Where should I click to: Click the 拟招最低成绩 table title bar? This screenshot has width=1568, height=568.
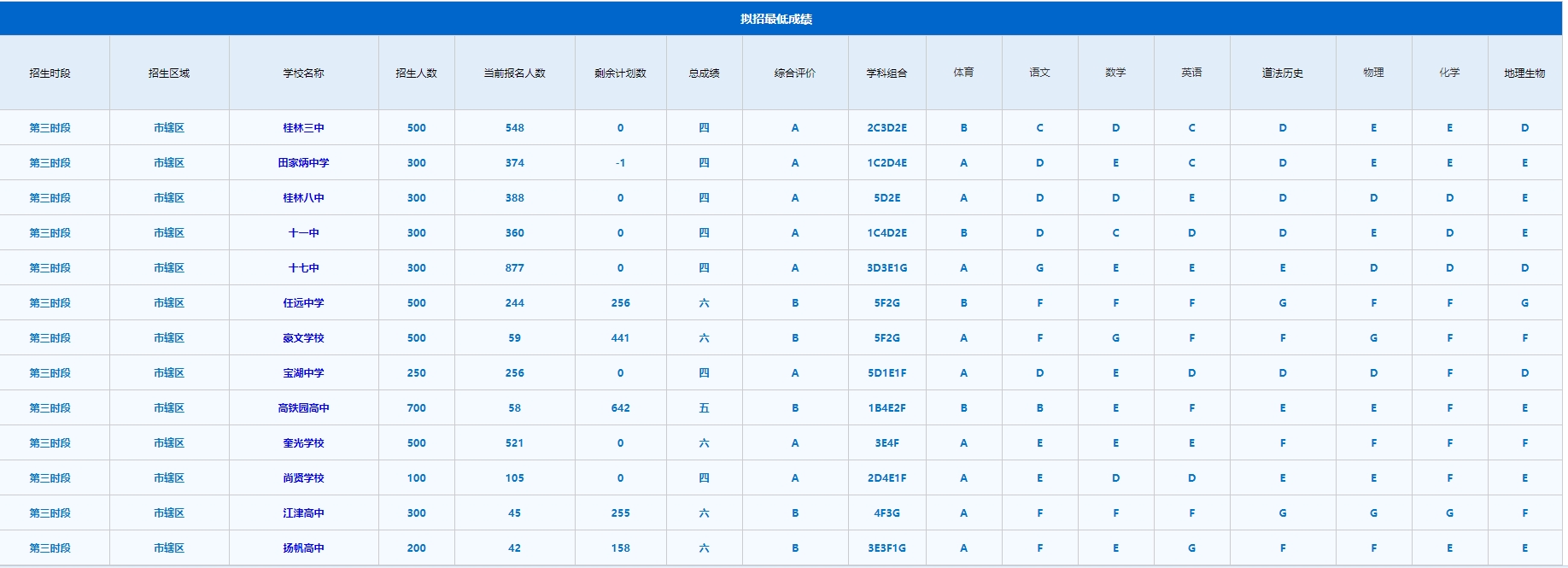[775, 19]
